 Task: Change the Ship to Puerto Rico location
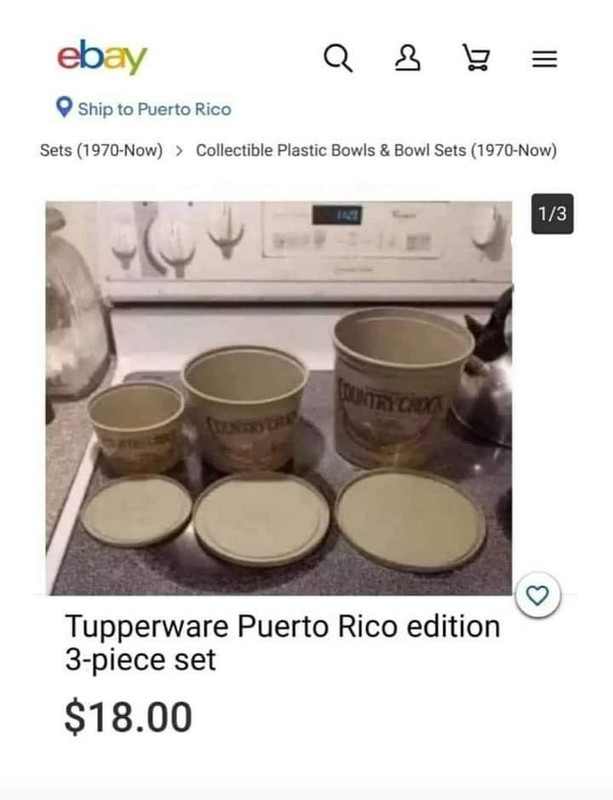pyautogui.click(x=154, y=109)
